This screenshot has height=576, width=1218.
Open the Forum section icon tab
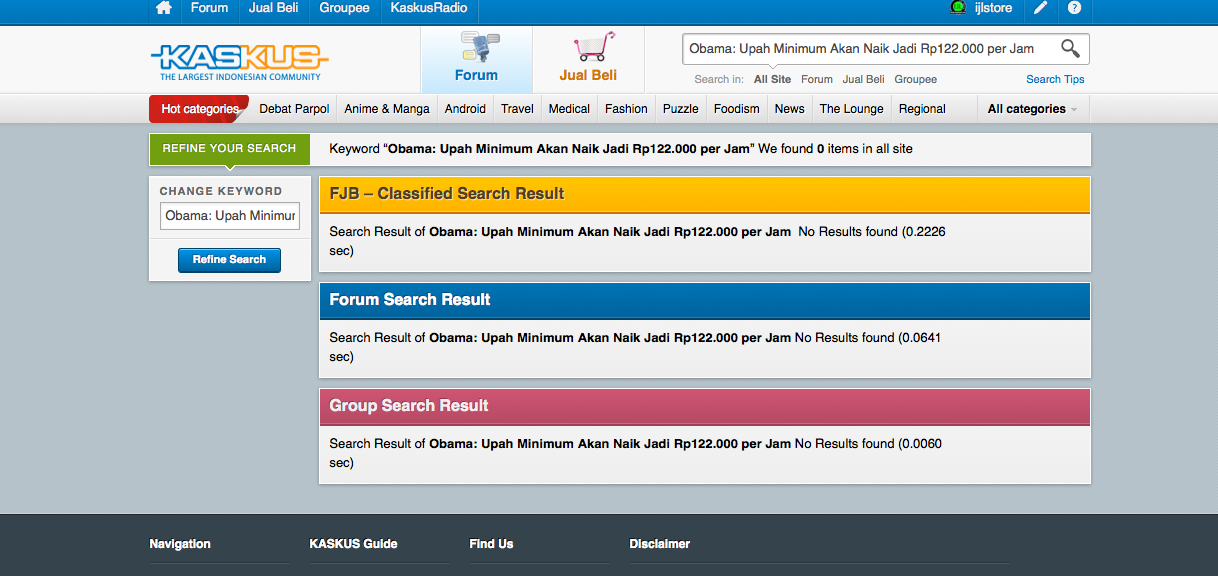476,59
